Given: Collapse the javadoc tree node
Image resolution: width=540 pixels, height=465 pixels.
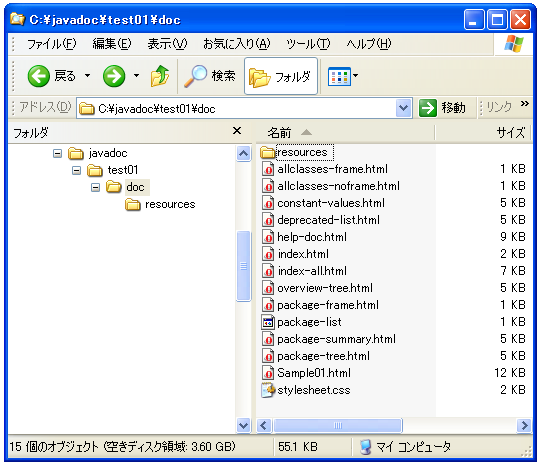Looking at the screenshot, I should 58,153.
